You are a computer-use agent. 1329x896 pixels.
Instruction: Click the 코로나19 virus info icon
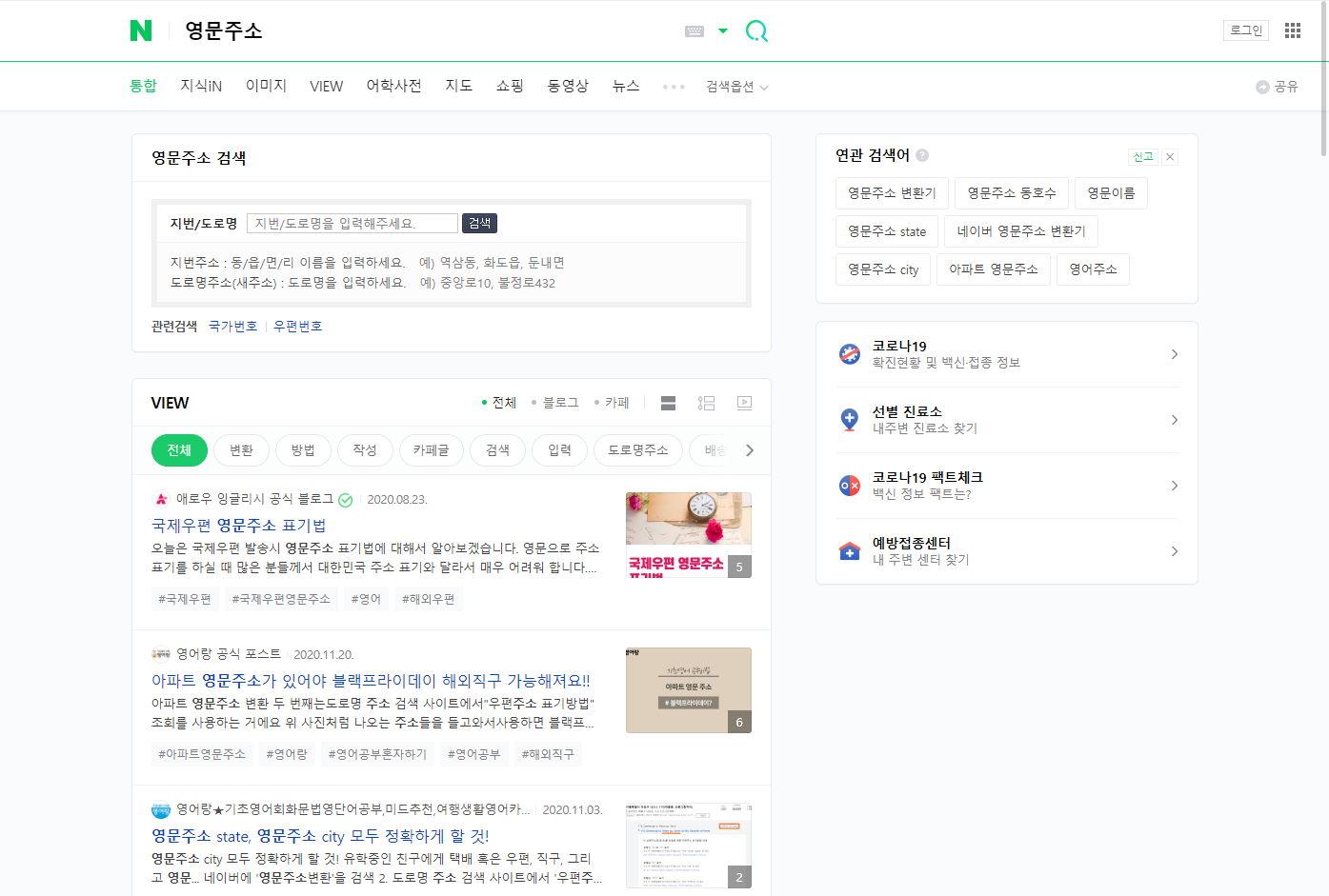850,354
